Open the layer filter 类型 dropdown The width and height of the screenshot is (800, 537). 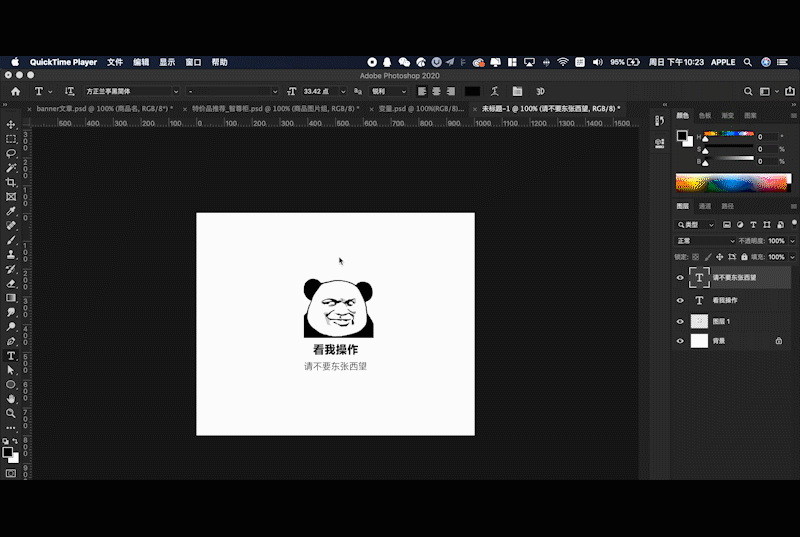point(695,224)
